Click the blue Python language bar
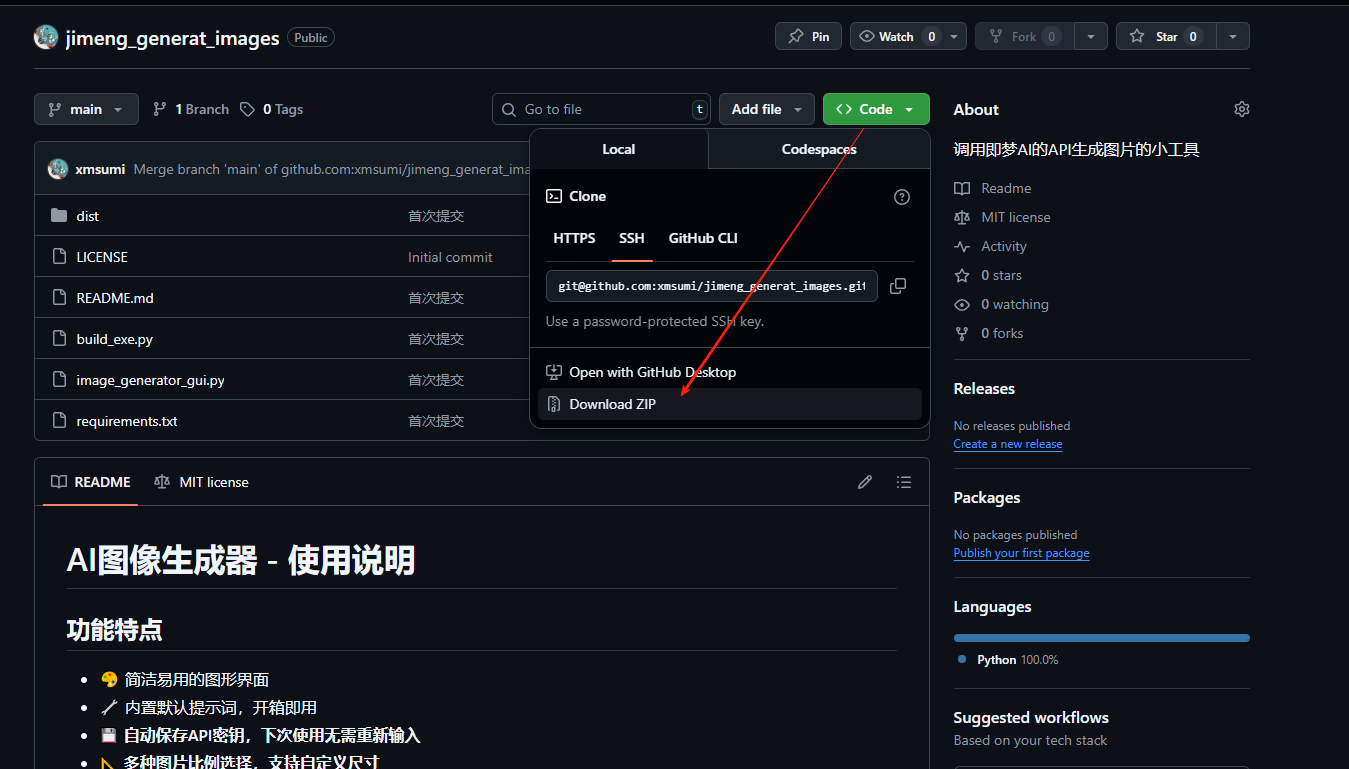 tap(1102, 637)
